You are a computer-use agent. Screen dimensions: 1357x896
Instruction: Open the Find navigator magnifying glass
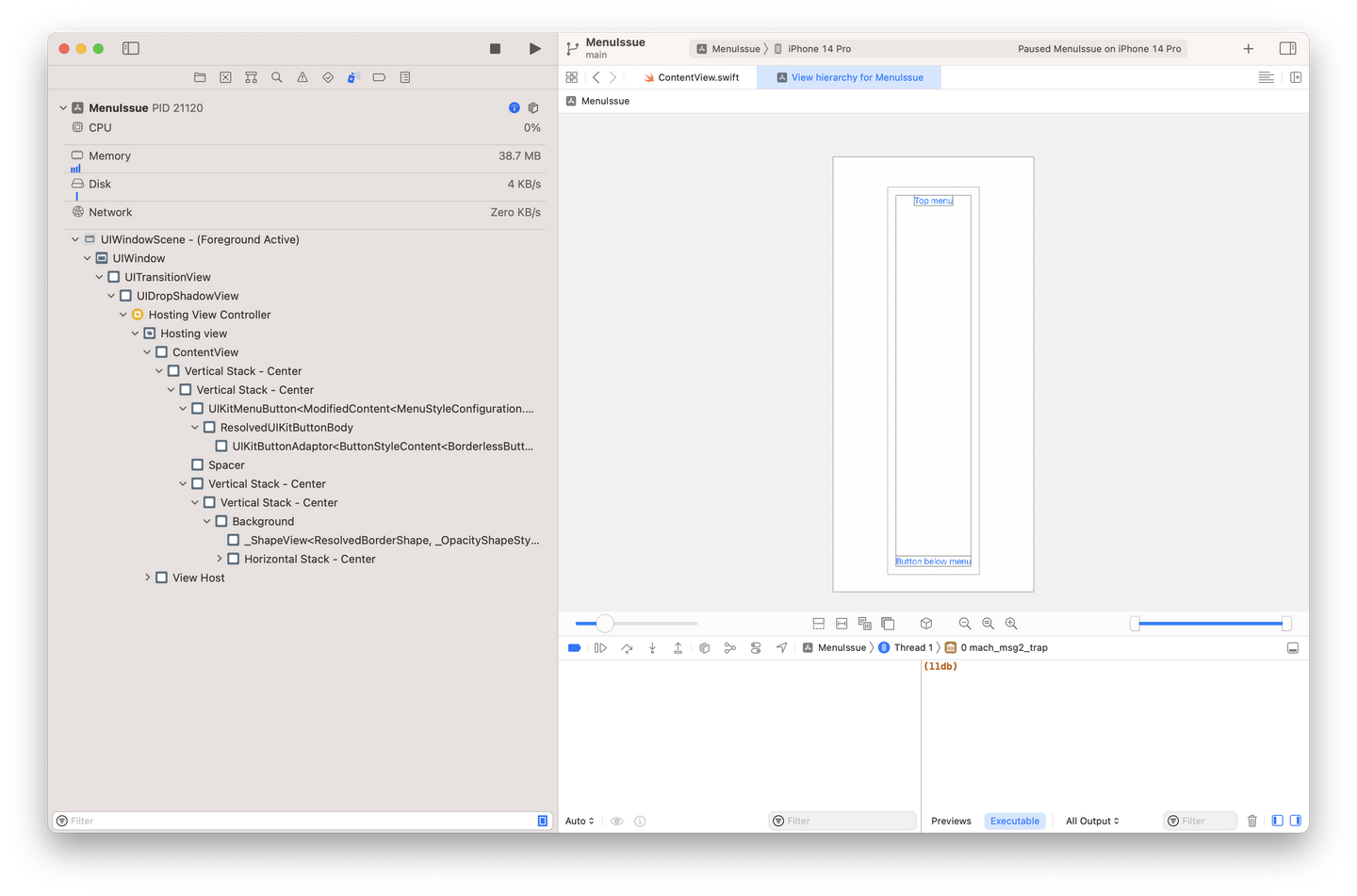click(276, 77)
